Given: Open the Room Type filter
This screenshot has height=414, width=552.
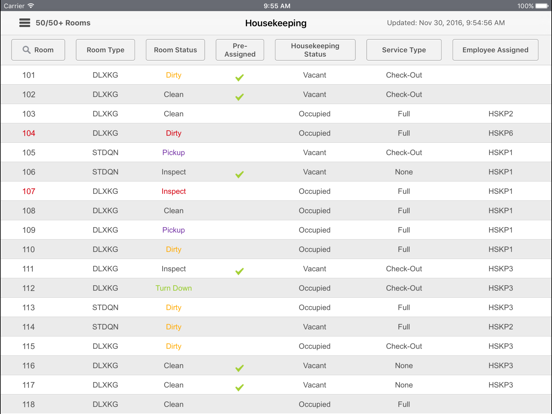Looking at the screenshot, I should (x=105, y=50).
